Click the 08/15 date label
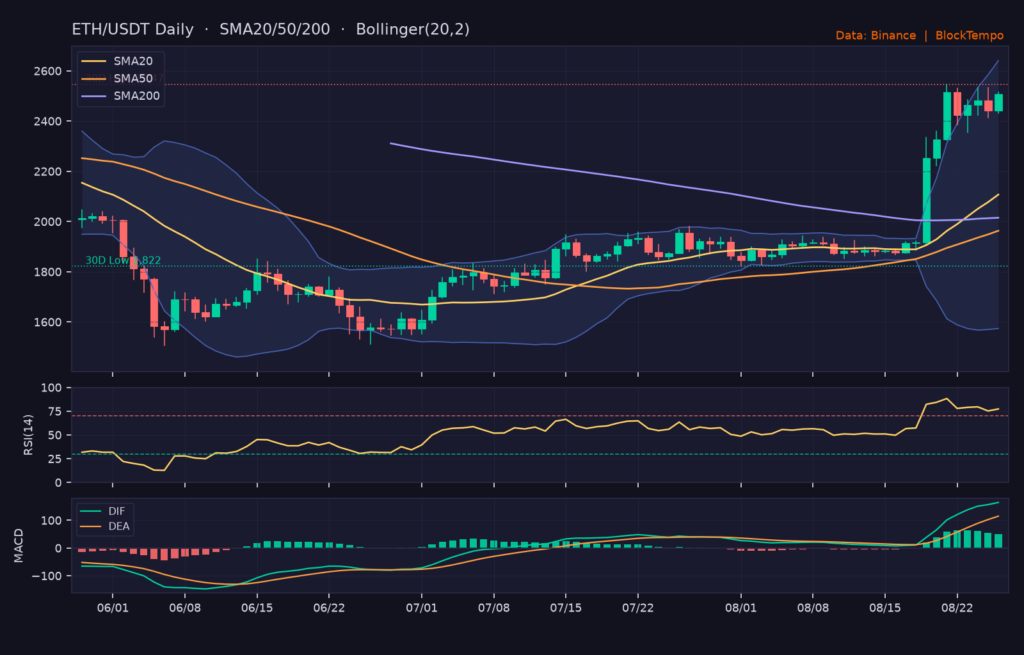 coord(885,608)
